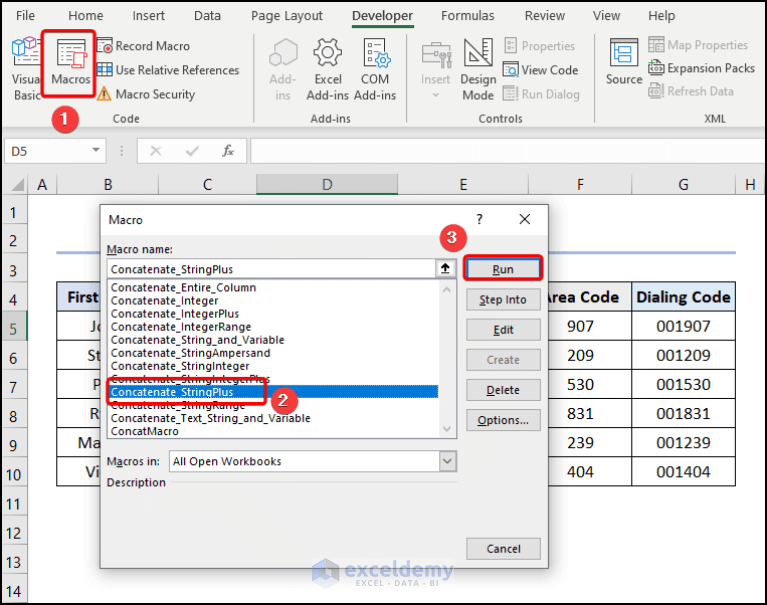Open the Macros dialog from ribbon
This screenshot has width=767, height=605.
[71, 63]
